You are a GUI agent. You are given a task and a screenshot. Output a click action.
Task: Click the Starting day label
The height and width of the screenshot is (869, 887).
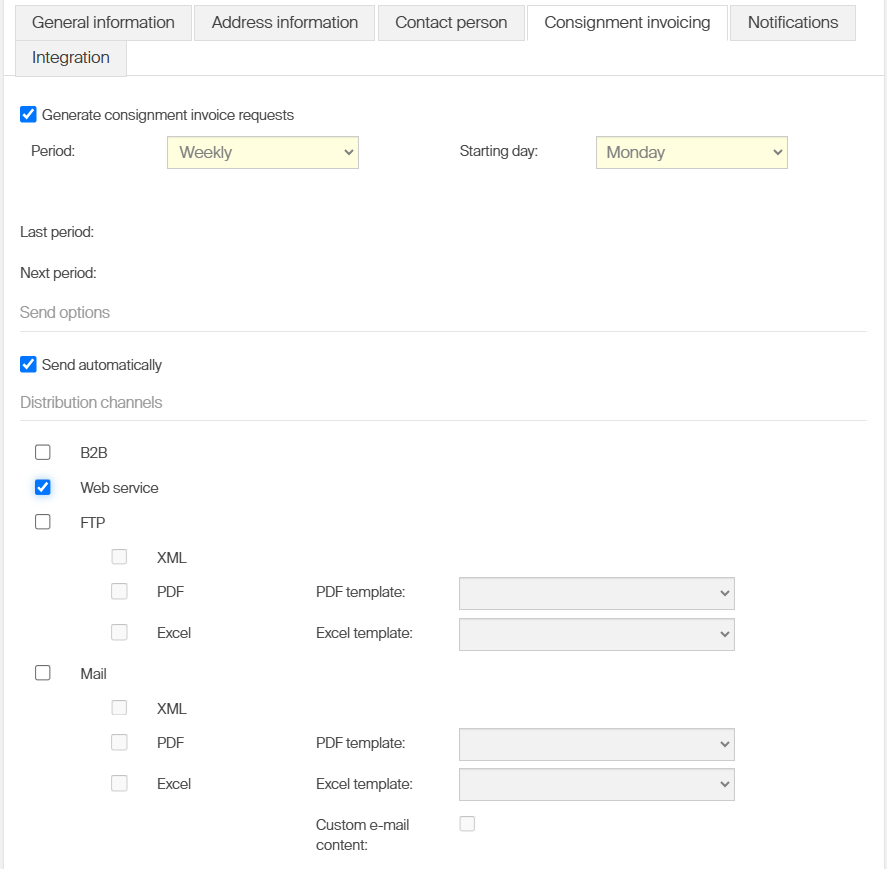click(x=498, y=151)
